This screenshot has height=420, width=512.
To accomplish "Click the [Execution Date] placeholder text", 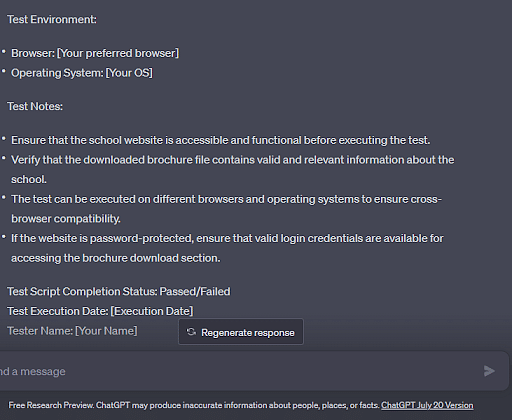I will (x=152, y=311).
